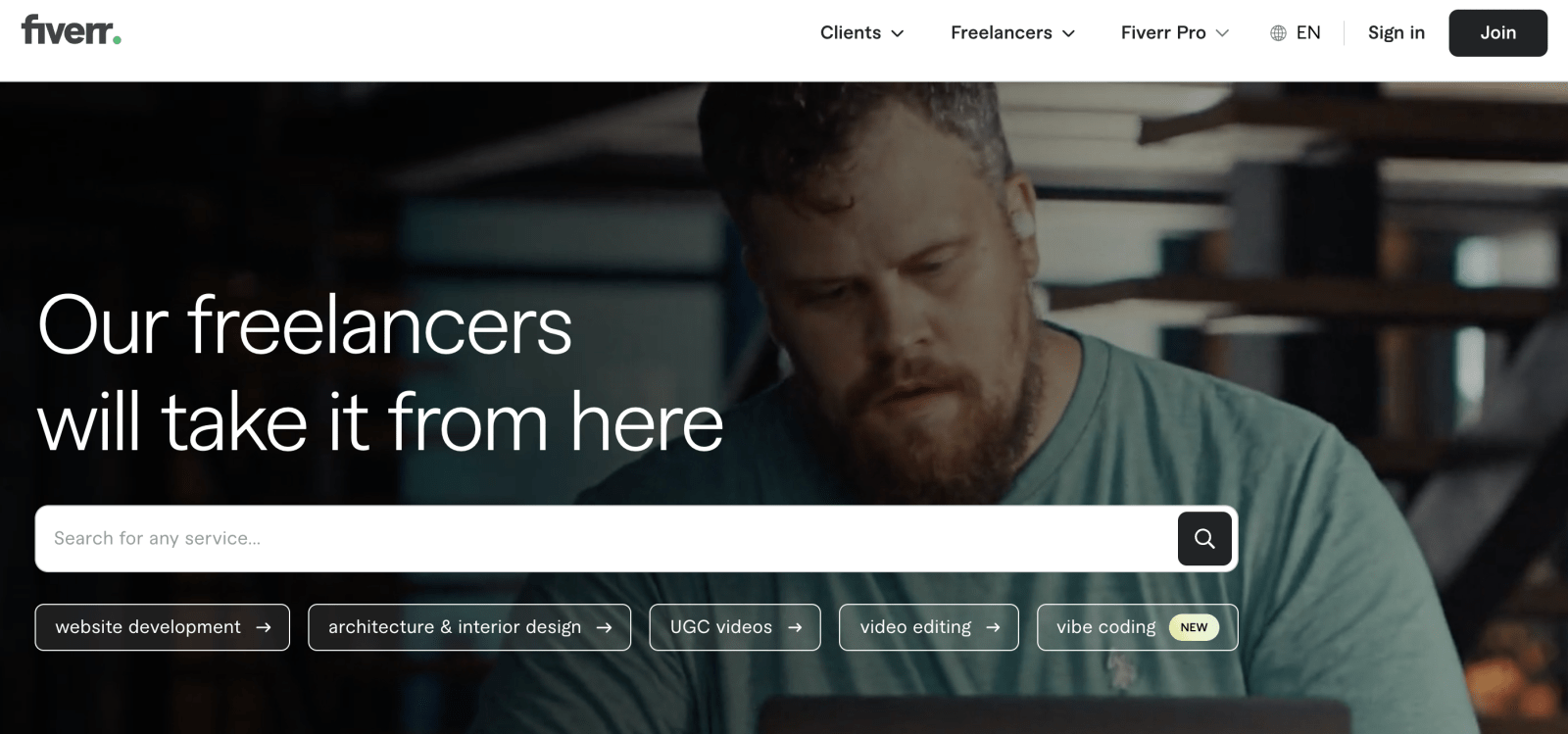This screenshot has width=1568, height=734.
Task: Click arrow icon on architecture & interior design
Action: tap(604, 627)
